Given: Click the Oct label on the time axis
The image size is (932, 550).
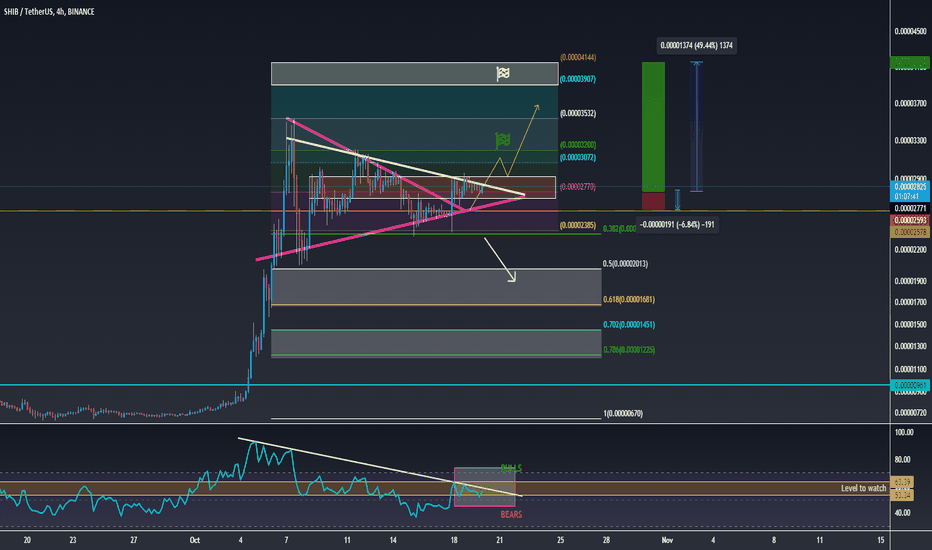Looking at the screenshot, I should [194, 540].
